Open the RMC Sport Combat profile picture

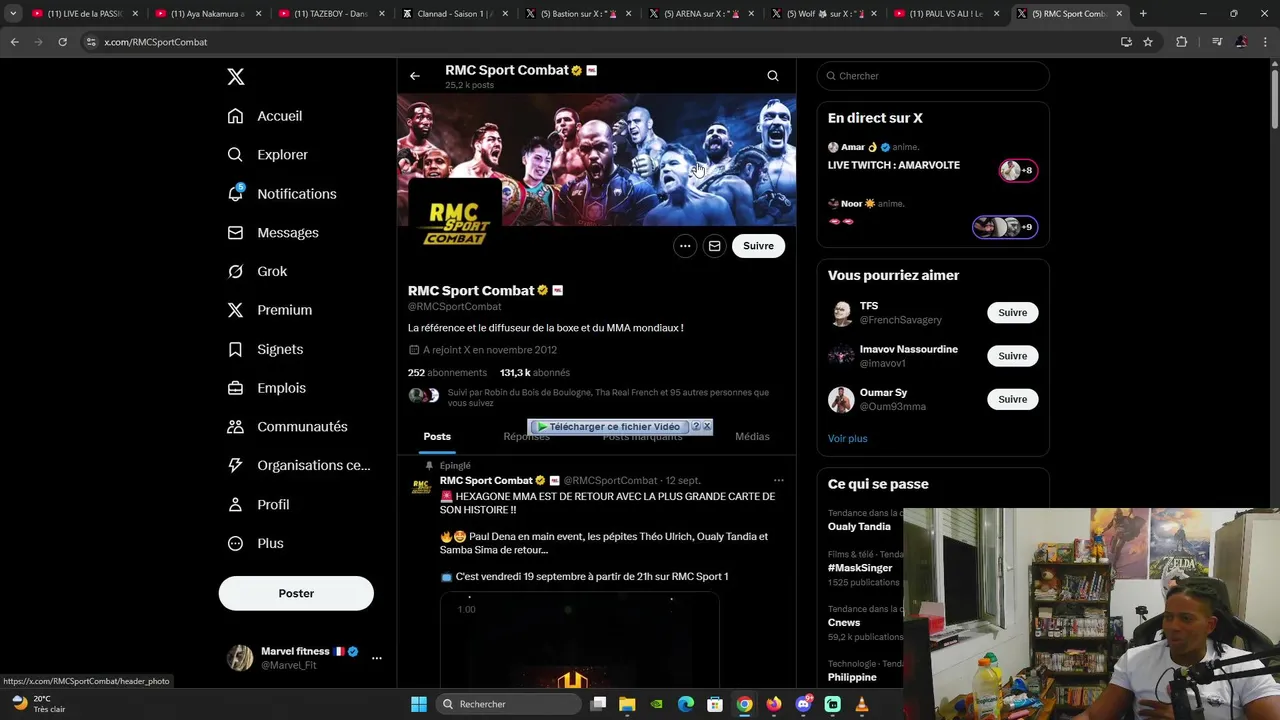(455, 224)
